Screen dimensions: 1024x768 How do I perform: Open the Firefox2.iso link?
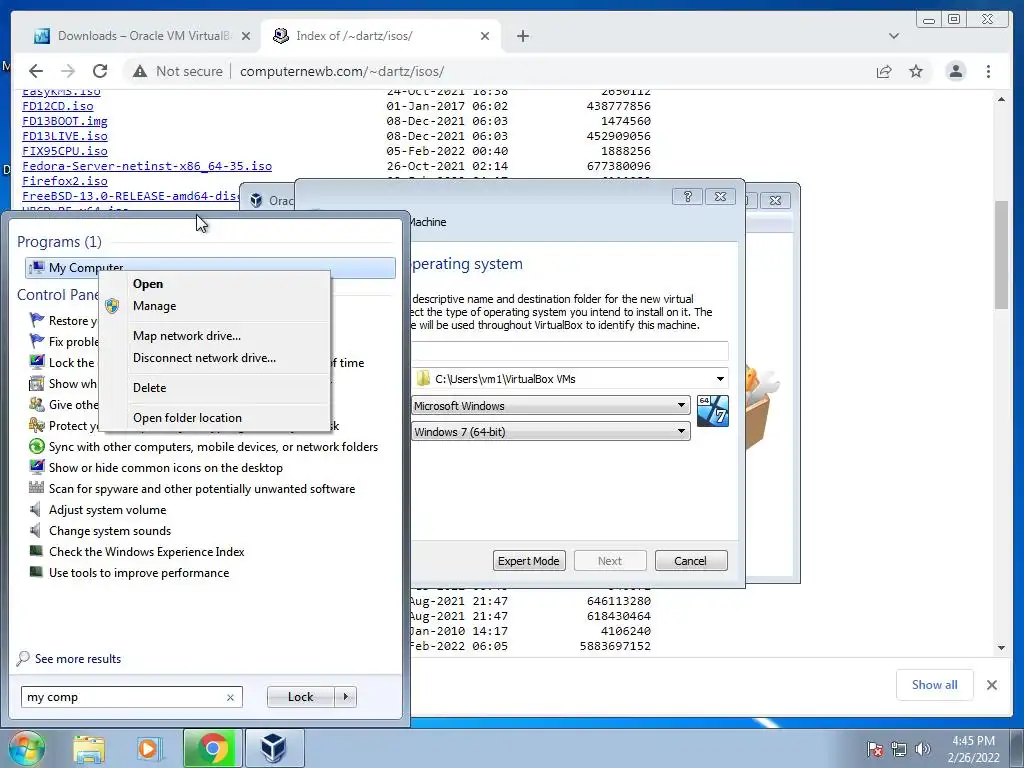[x=65, y=181]
